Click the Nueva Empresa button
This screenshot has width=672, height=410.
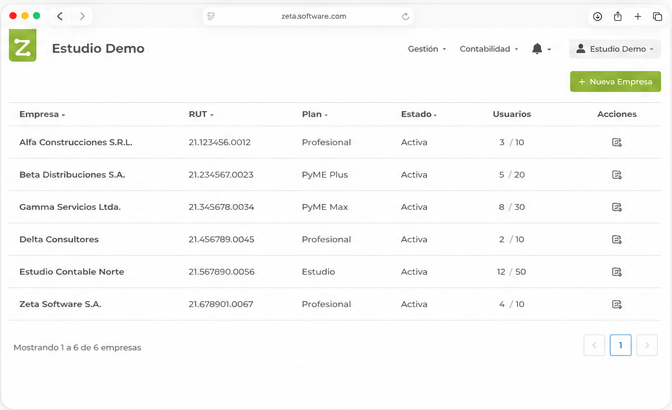(615, 81)
